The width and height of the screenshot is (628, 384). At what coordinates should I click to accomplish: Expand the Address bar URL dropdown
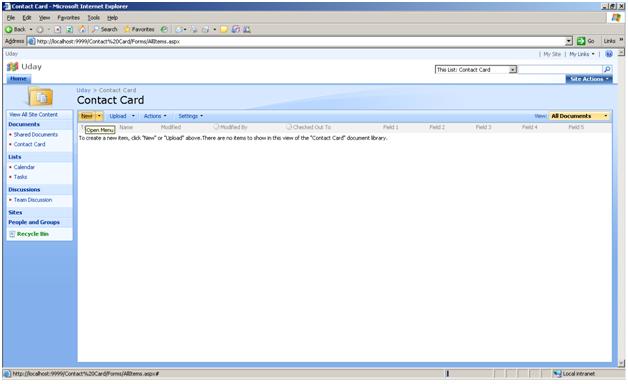pos(569,41)
